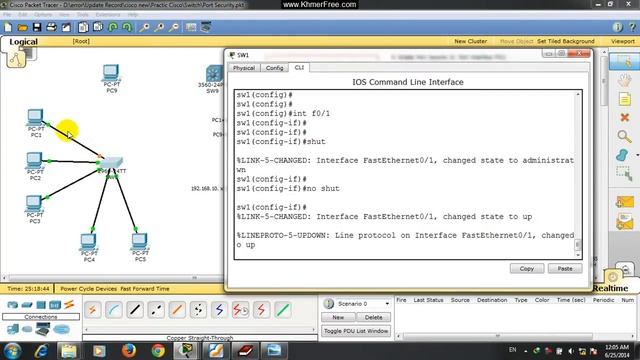Click the Network Information icon
This screenshot has width=640, height=360.
(x=618, y=27)
